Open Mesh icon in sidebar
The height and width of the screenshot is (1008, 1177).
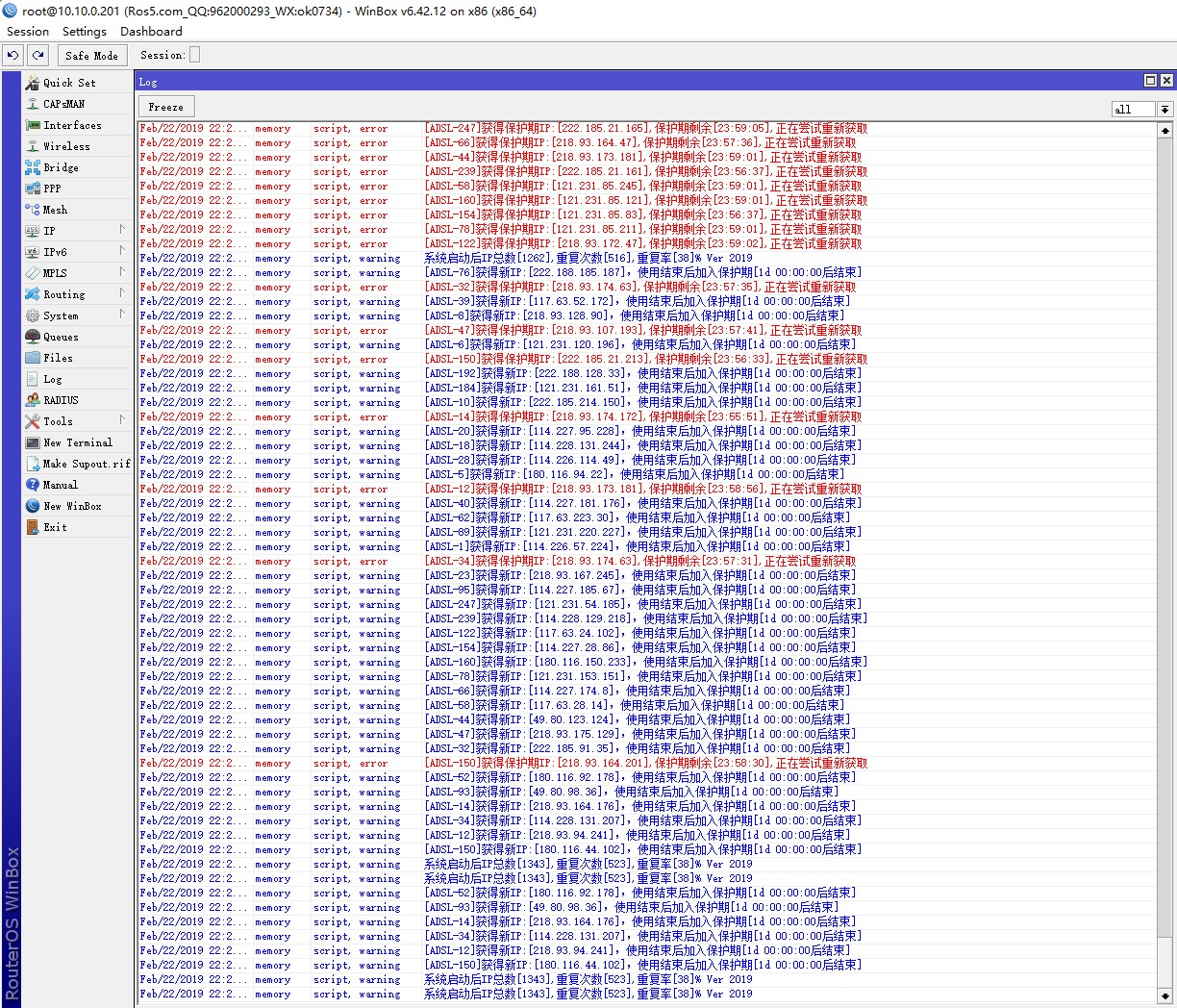click(33, 210)
